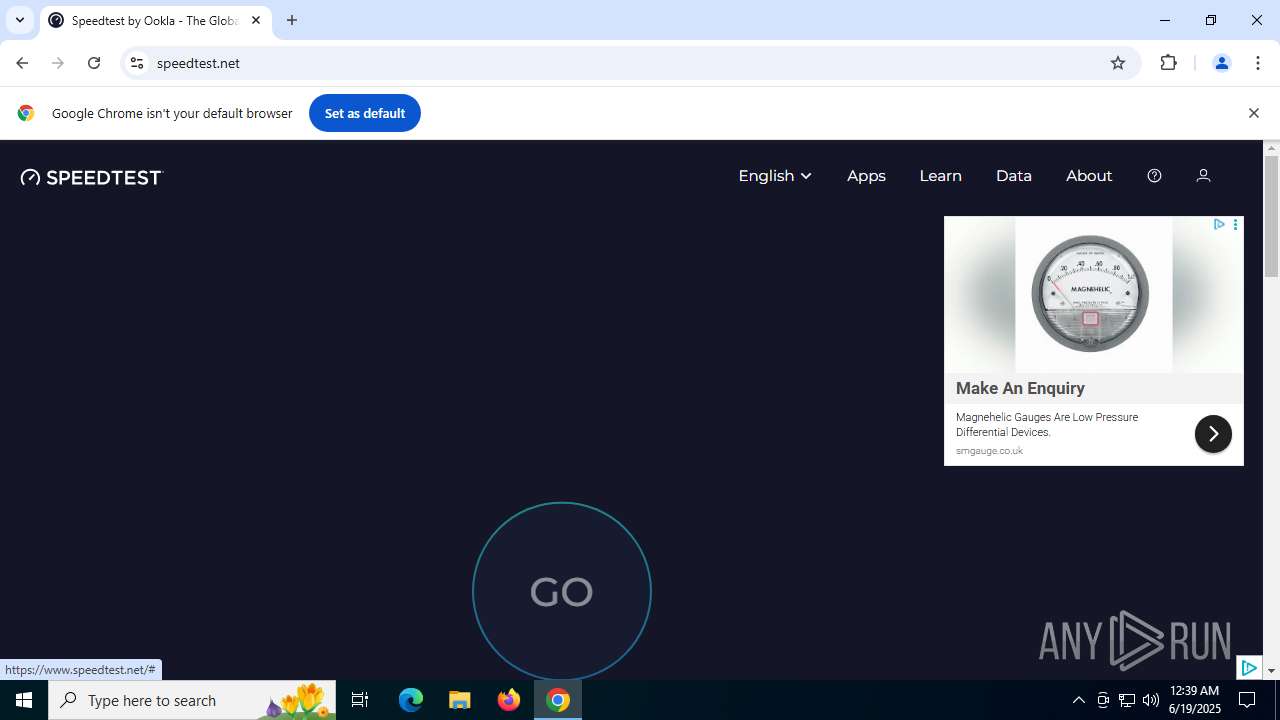
Task: Open the Make An Enquiry ad headline
Action: 1020,388
